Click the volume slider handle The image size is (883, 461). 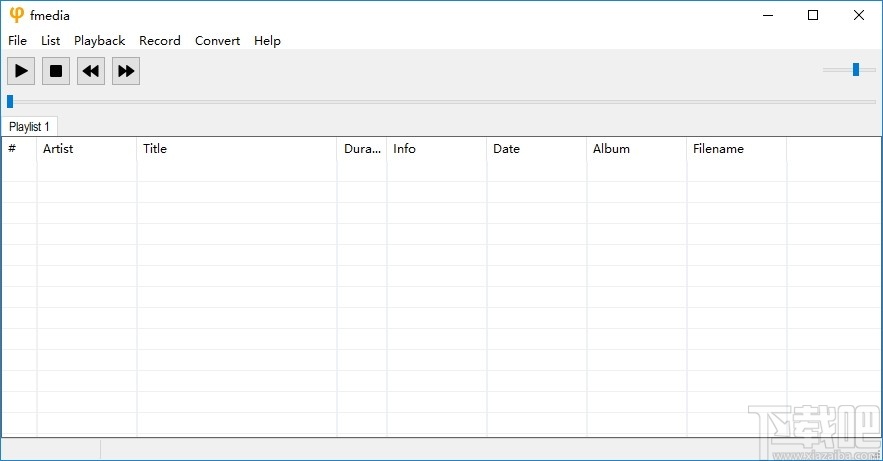(x=856, y=69)
